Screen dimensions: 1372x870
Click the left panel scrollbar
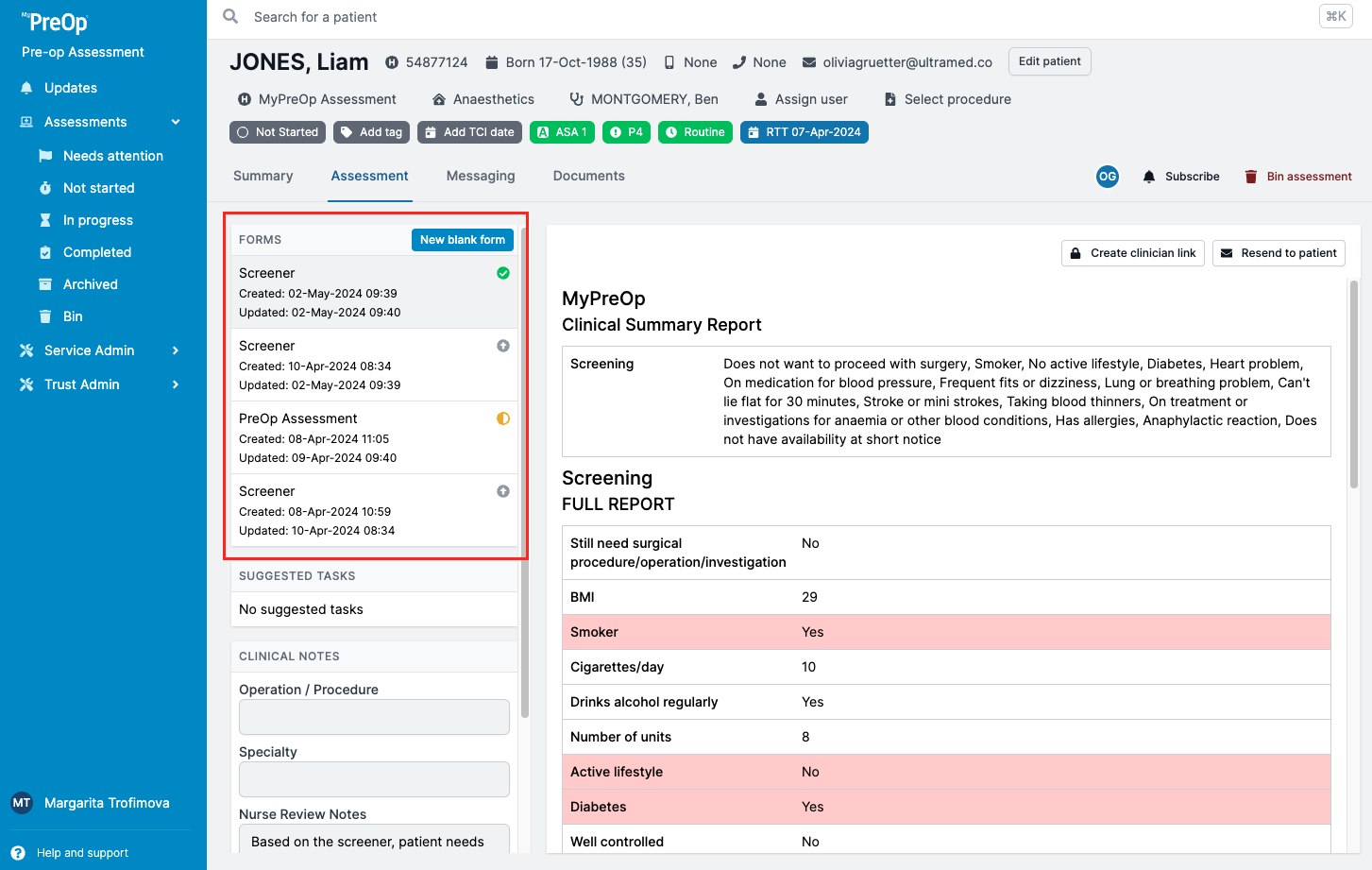[525, 472]
